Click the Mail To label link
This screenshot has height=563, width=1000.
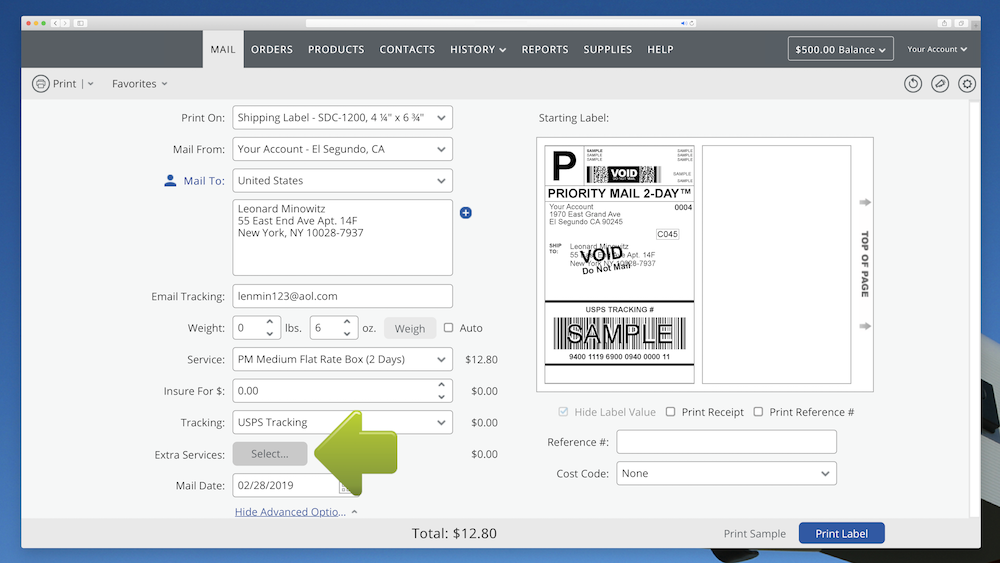204,180
